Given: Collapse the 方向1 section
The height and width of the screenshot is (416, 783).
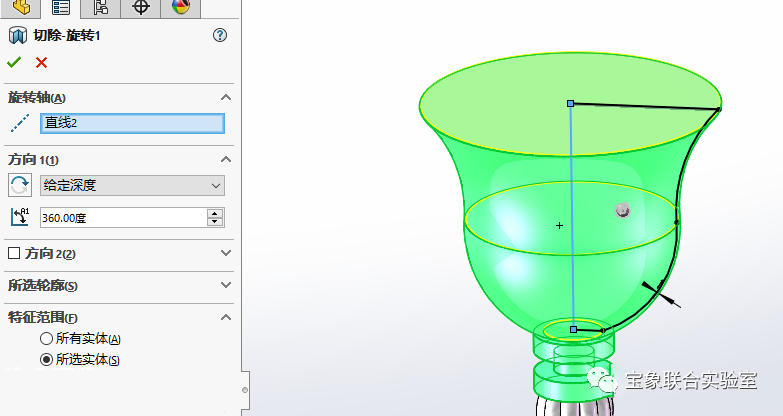Looking at the screenshot, I should 226,159.
